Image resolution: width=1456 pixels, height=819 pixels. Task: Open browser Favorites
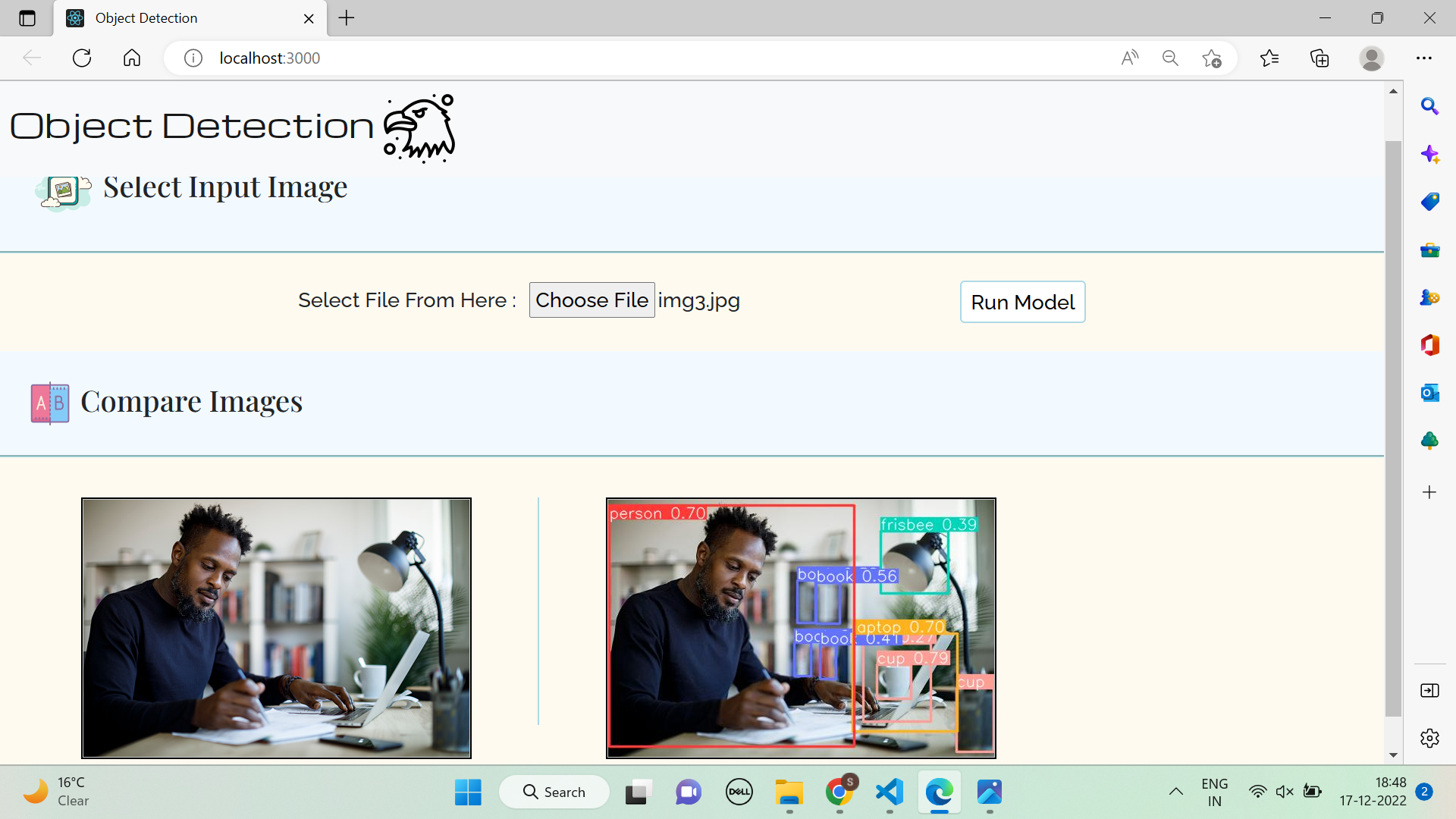pos(1270,58)
